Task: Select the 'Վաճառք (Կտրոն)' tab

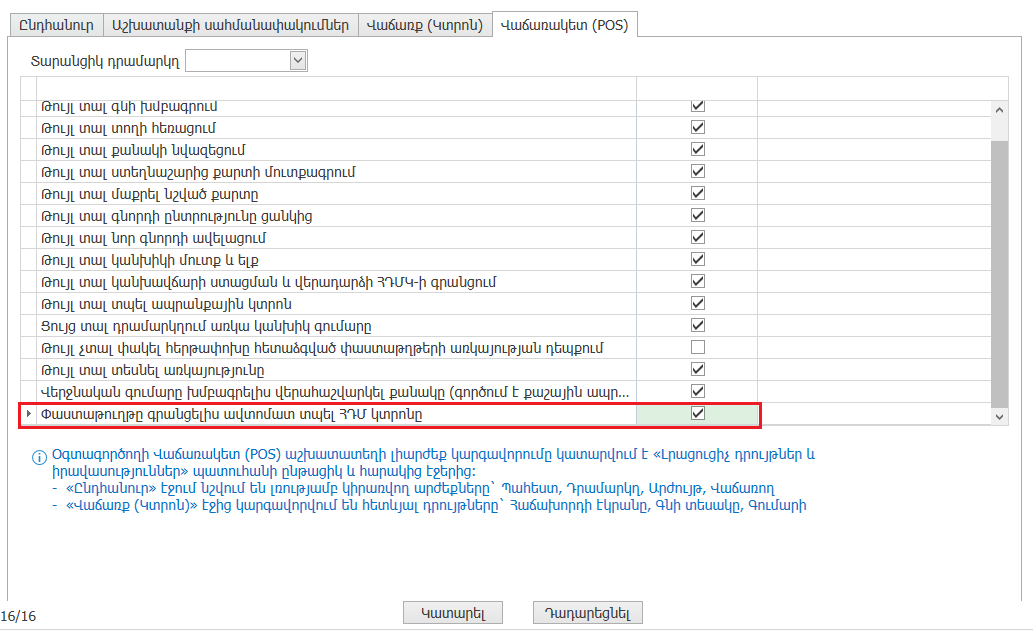Action: 425,24
